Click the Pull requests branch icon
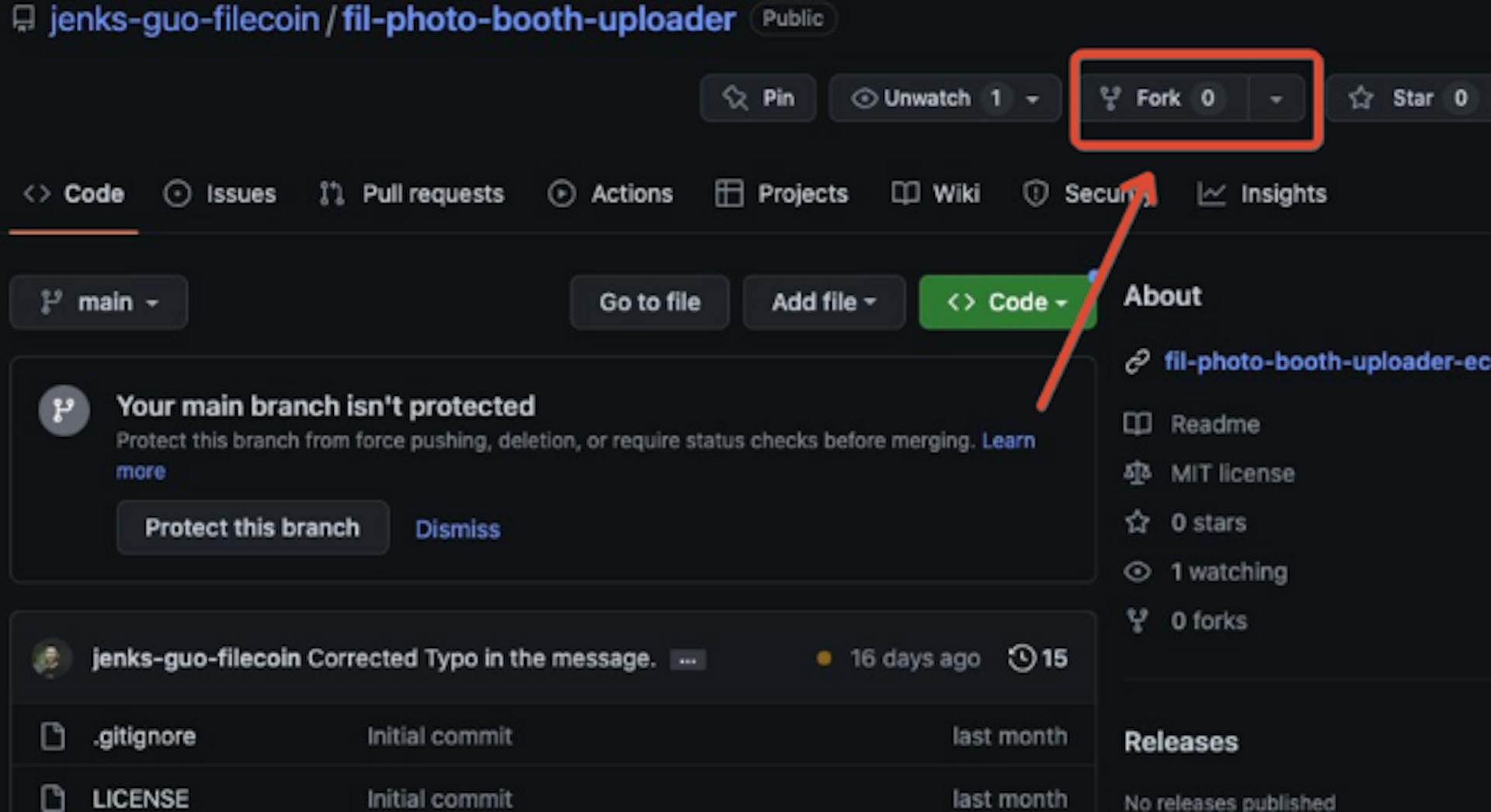 (332, 194)
